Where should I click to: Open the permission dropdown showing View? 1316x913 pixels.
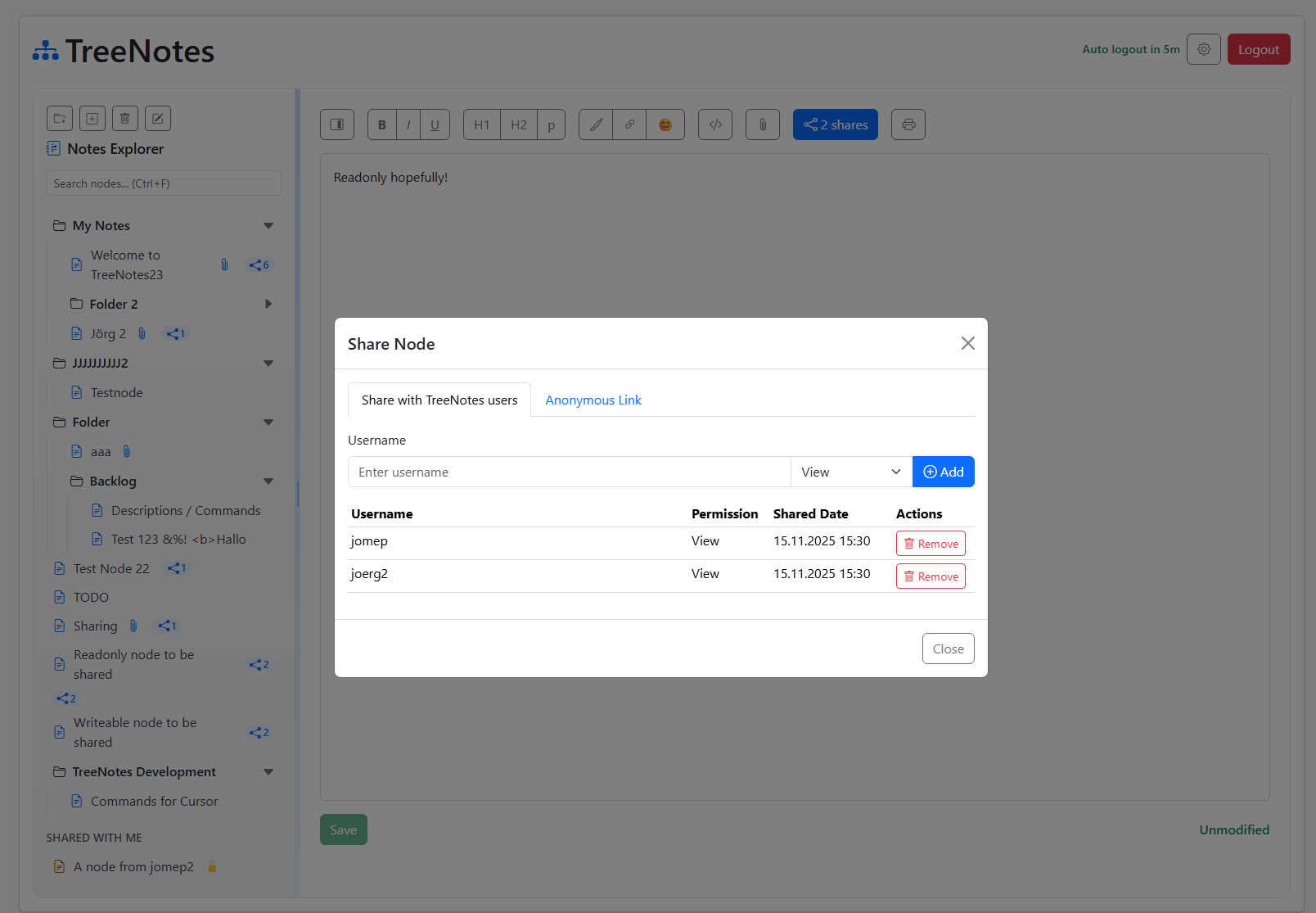851,472
